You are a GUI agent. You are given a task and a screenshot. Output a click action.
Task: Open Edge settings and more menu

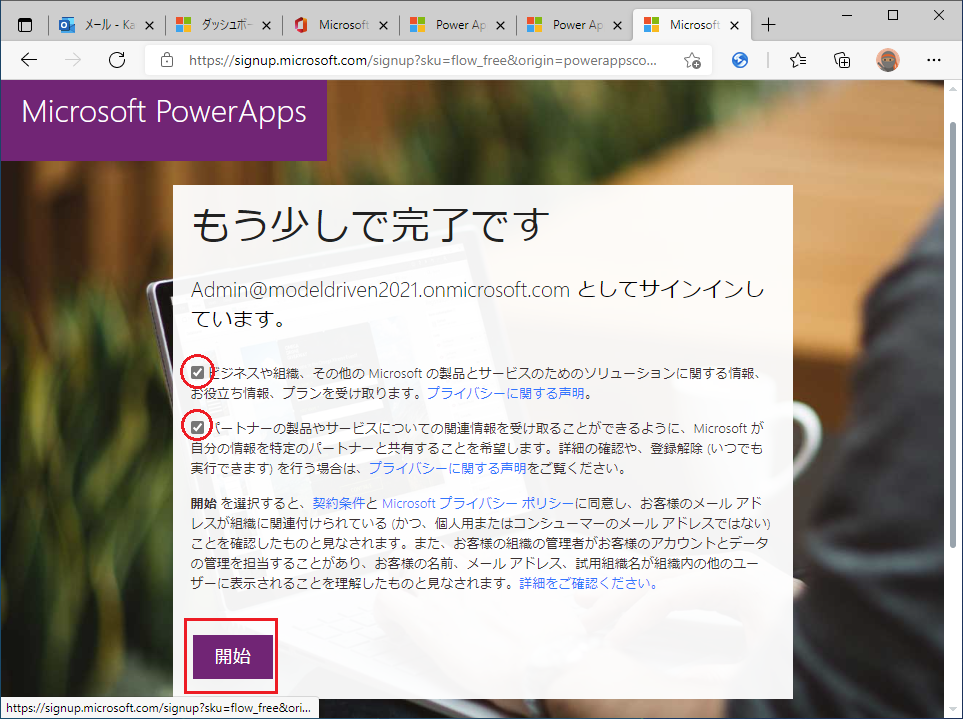point(934,60)
